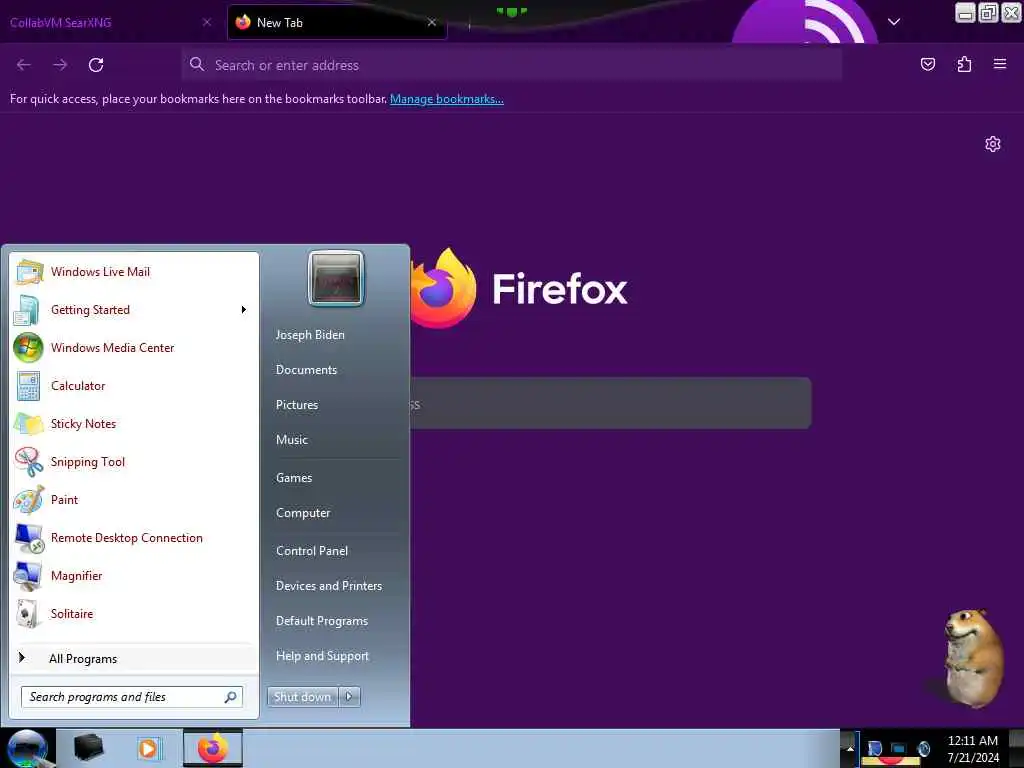1024x768 pixels.
Task: Open Sticky Notes
Action: pyautogui.click(x=134, y=423)
